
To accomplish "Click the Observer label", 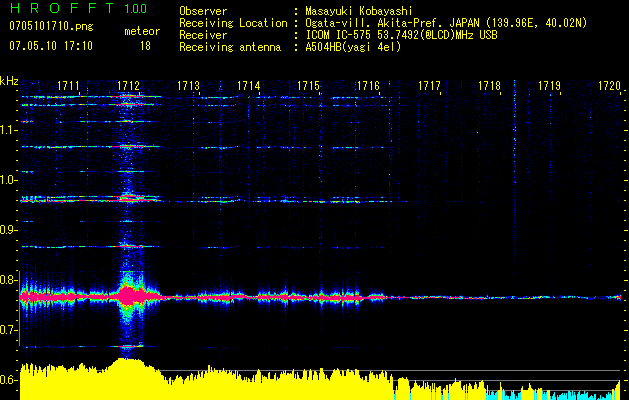I will tap(203, 11).
